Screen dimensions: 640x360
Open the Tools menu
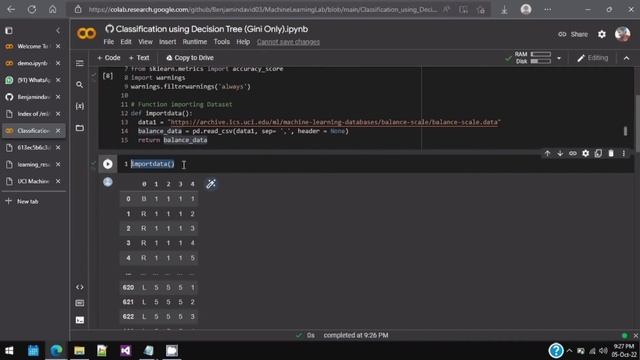(x=222, y=42)
